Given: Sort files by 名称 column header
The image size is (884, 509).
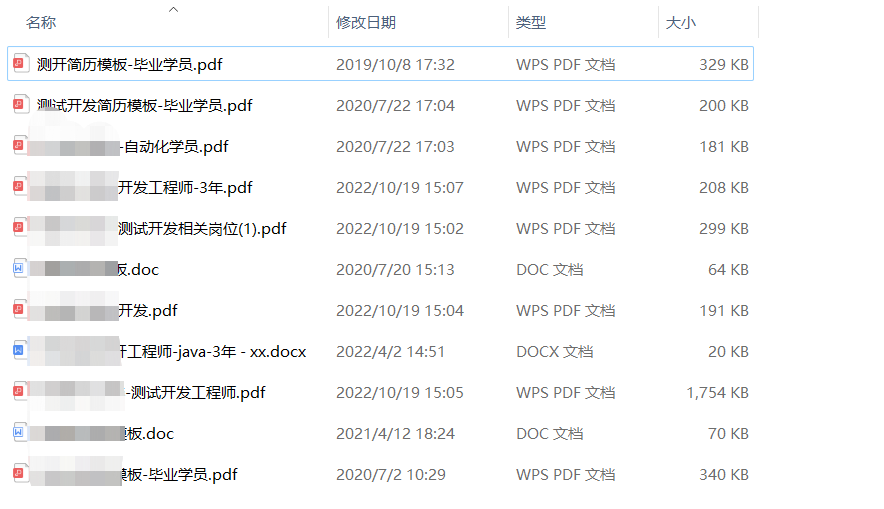Looking at the screenshot, I should 41,23.
